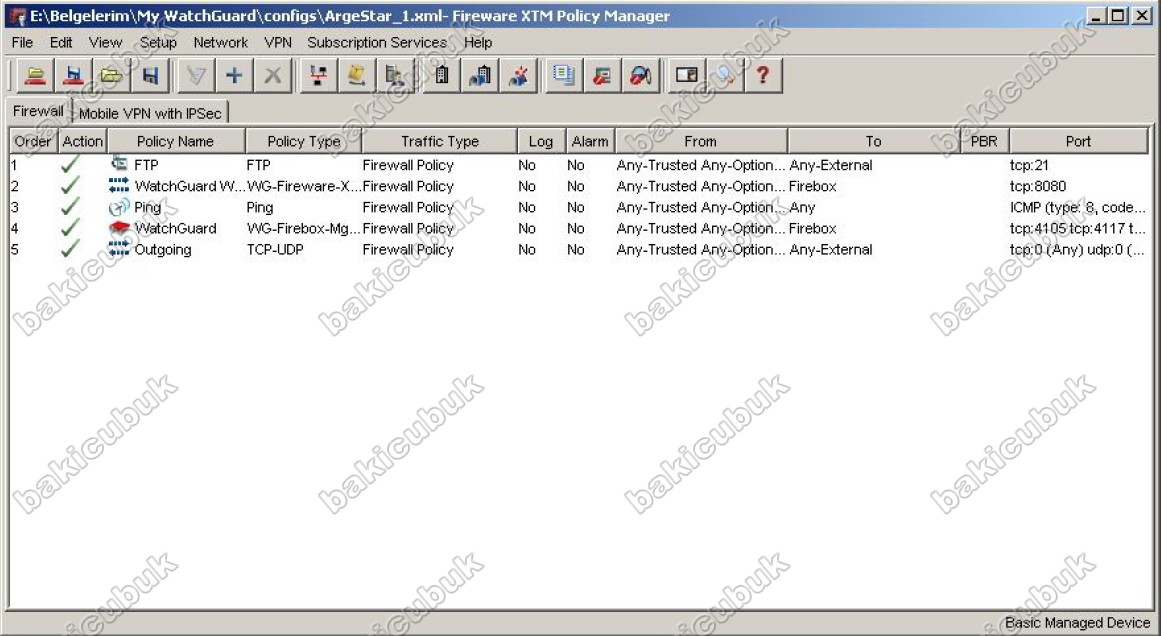Viewport: 1162px width, 636px height.
Task: Click the To cell "Any" in Ping row
Action: (802, 208)
